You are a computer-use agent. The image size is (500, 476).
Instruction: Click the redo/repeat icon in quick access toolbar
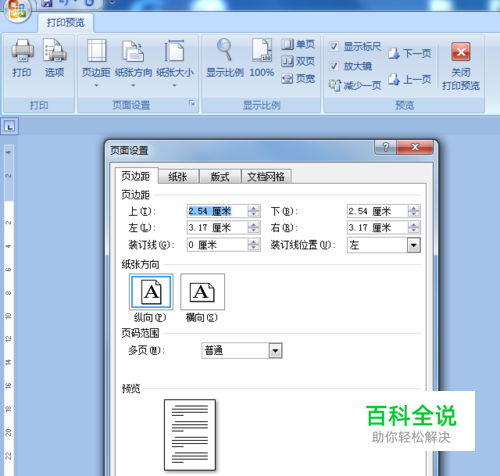pos(89,3)
